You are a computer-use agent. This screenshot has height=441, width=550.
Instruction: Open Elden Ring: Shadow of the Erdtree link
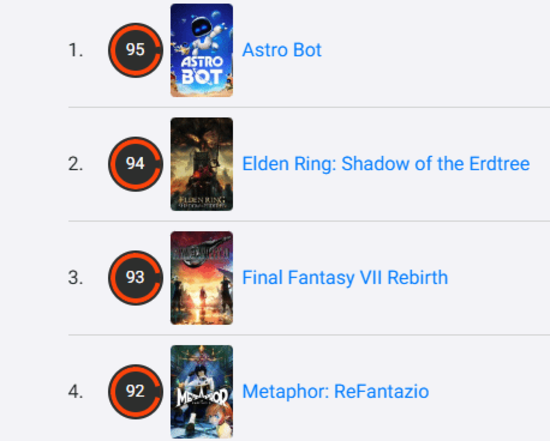coord(386,164)
